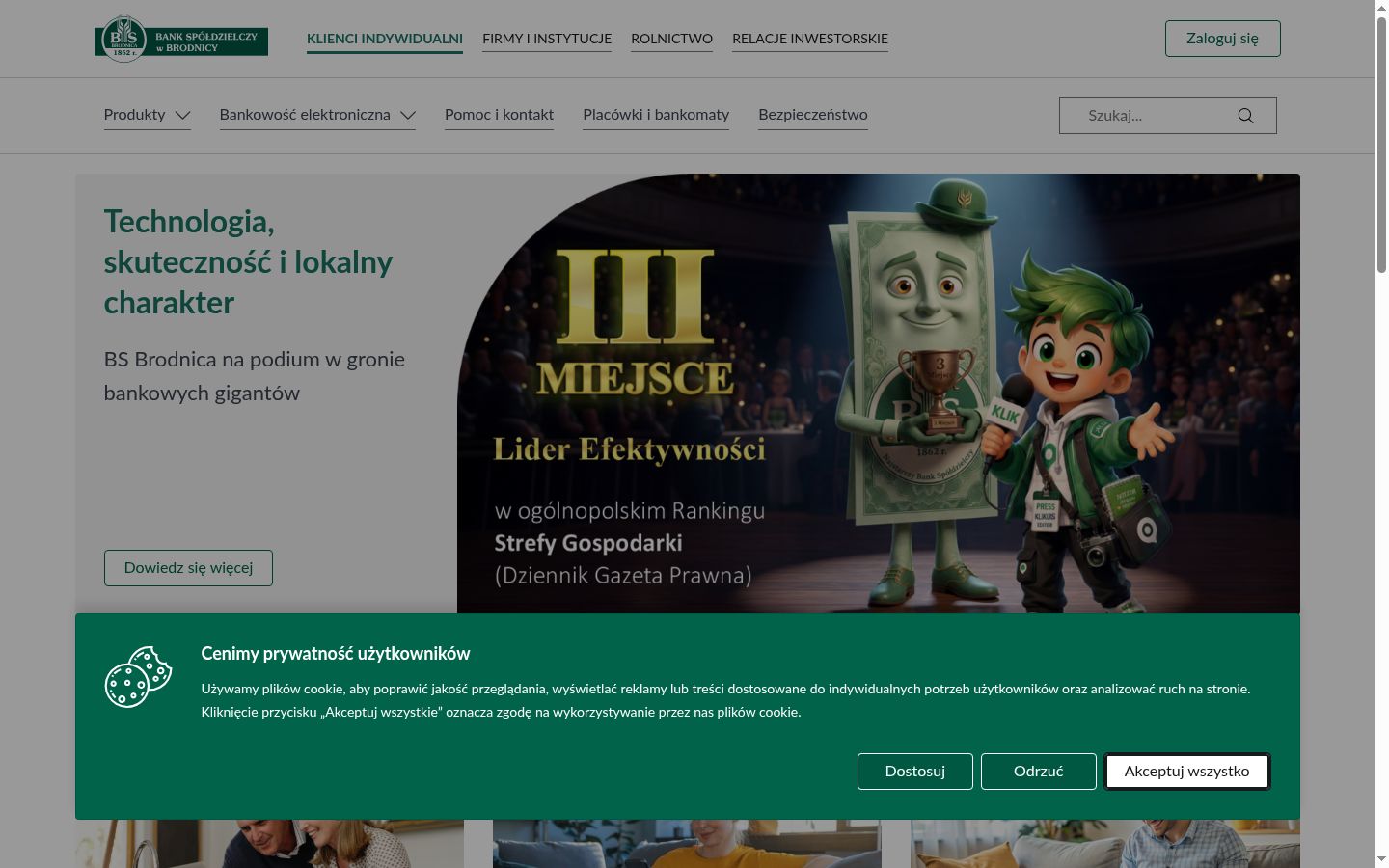This screenshot has width=1389, height=868.
Task: Click the vertical scrollbar thumb
Action: pyautogui.click(x=1381, y=145)
